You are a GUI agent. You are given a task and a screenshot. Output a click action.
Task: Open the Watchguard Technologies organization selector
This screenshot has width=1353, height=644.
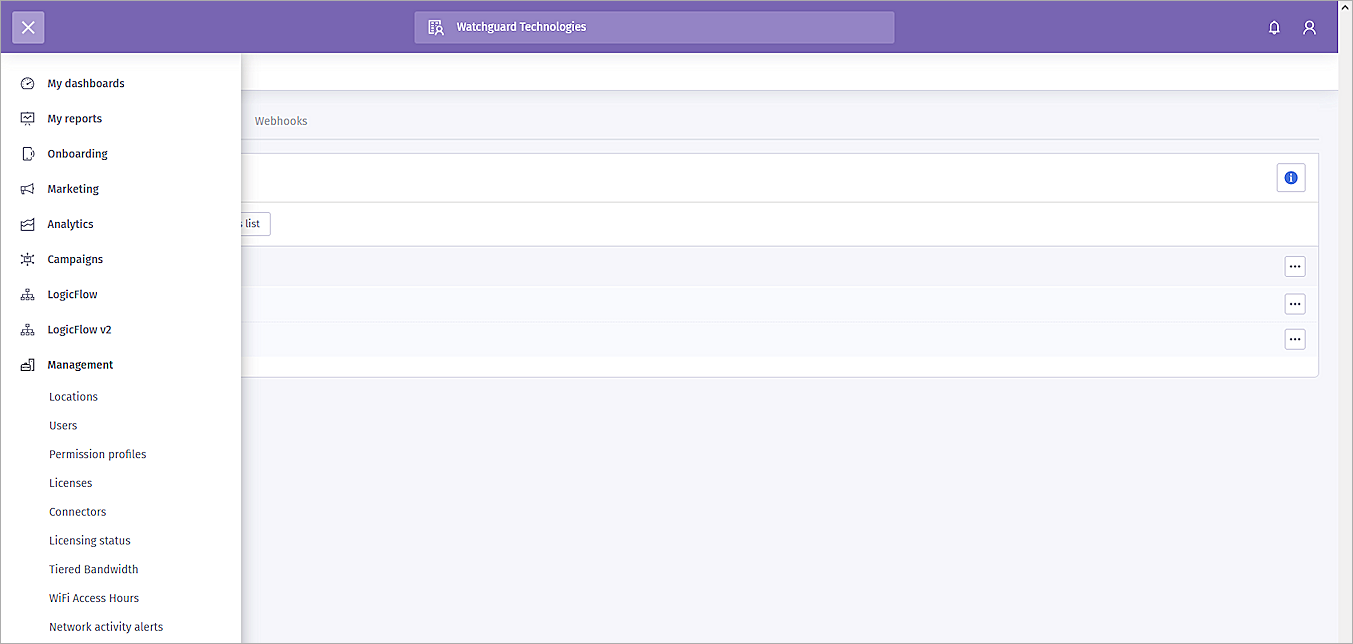pos(654,27)
